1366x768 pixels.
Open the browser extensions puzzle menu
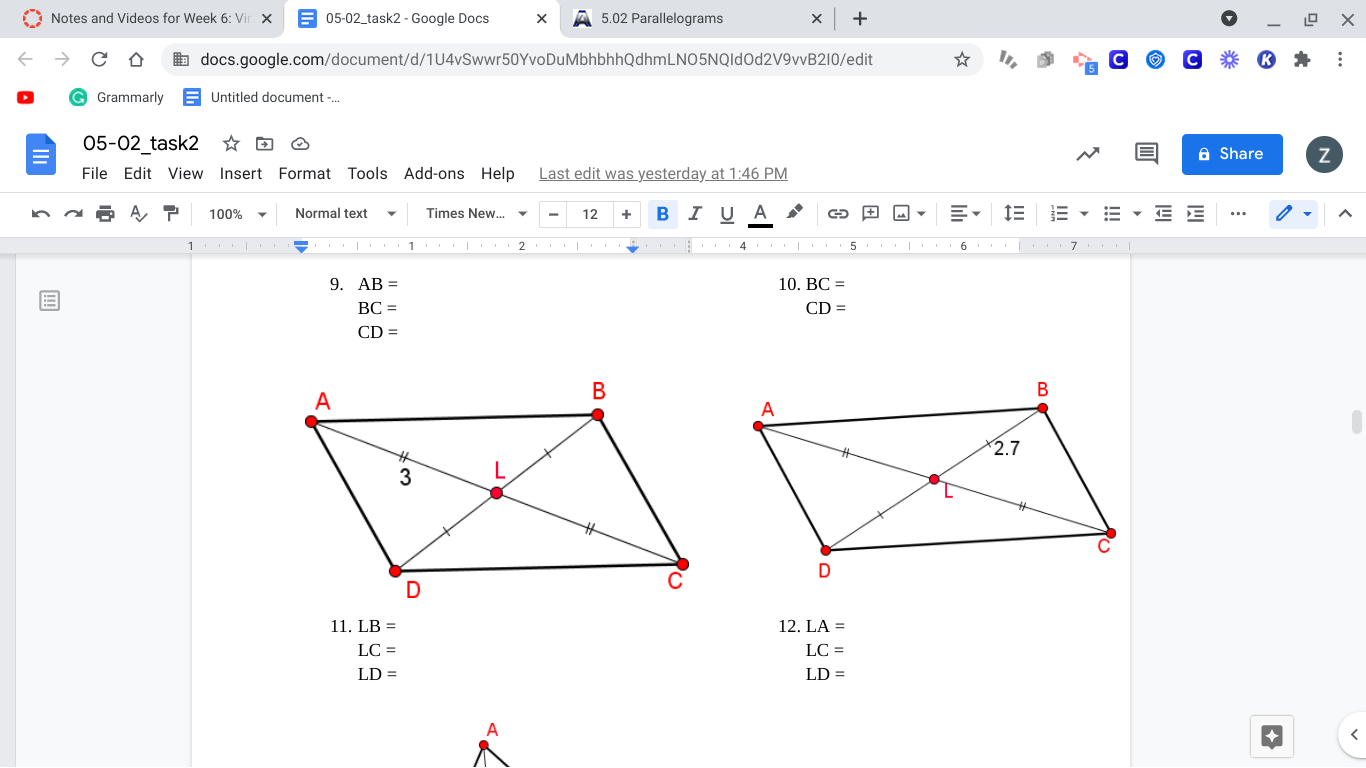point(1302,59)
